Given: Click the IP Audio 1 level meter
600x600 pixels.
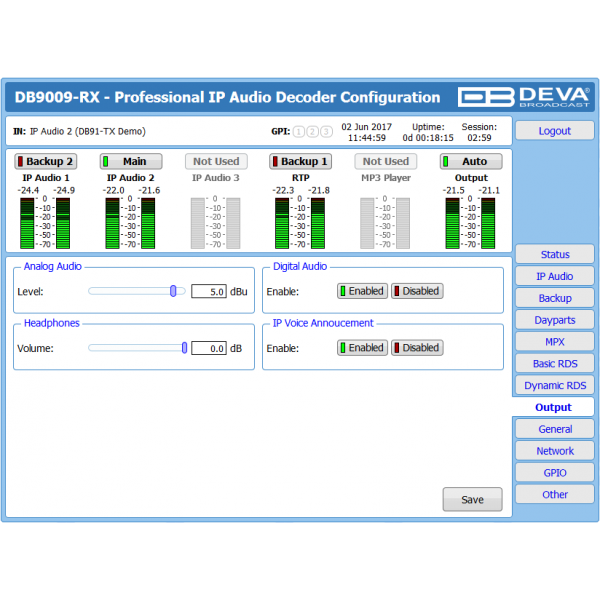Looking at the screenshot, I should [x=45, y=223].
